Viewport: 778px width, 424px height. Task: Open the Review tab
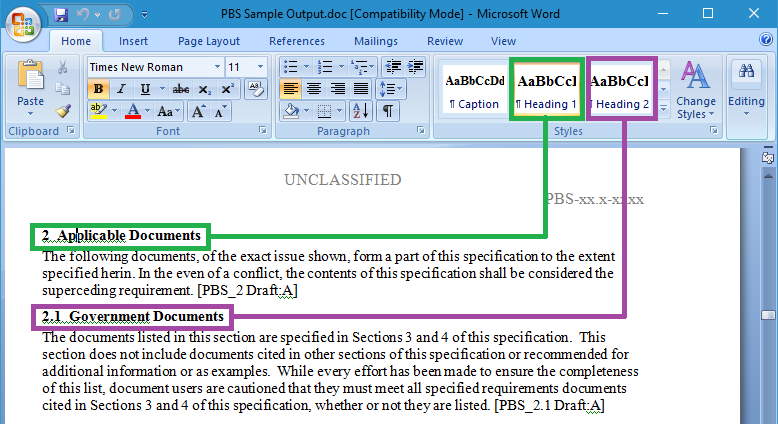pyautogui.click(x=445, y=41)
